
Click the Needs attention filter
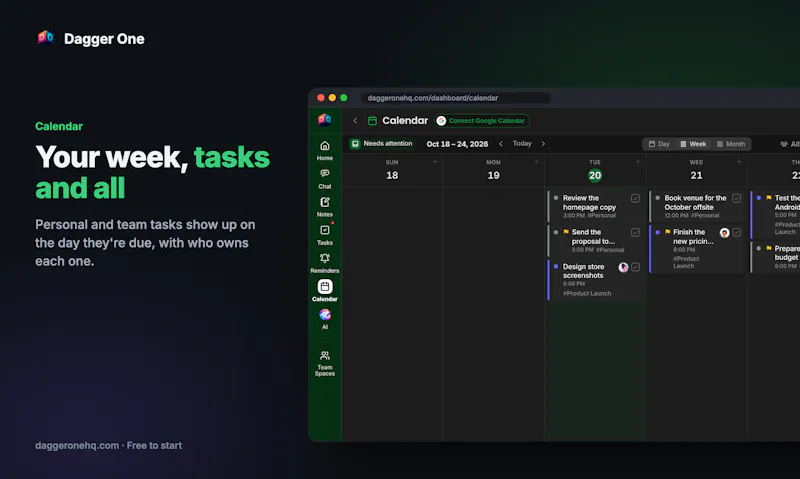tap(382, 144)
